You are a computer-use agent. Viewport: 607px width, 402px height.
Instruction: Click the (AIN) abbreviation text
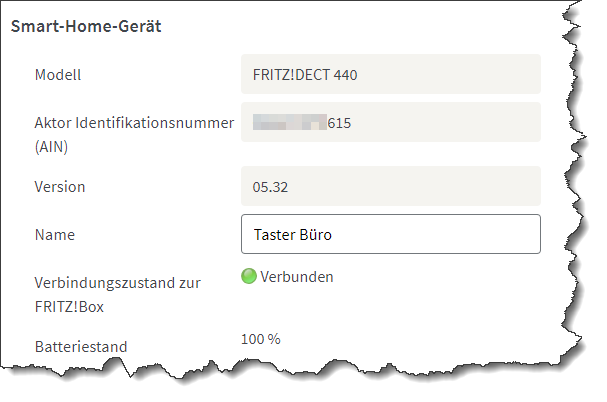(x=51, y=147)
